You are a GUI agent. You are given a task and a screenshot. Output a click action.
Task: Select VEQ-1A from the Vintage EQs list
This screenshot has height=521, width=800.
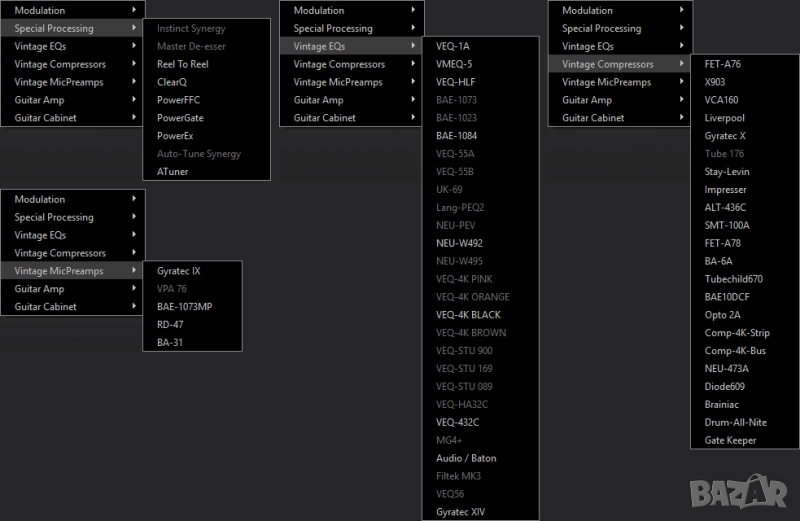coord(452,46)
